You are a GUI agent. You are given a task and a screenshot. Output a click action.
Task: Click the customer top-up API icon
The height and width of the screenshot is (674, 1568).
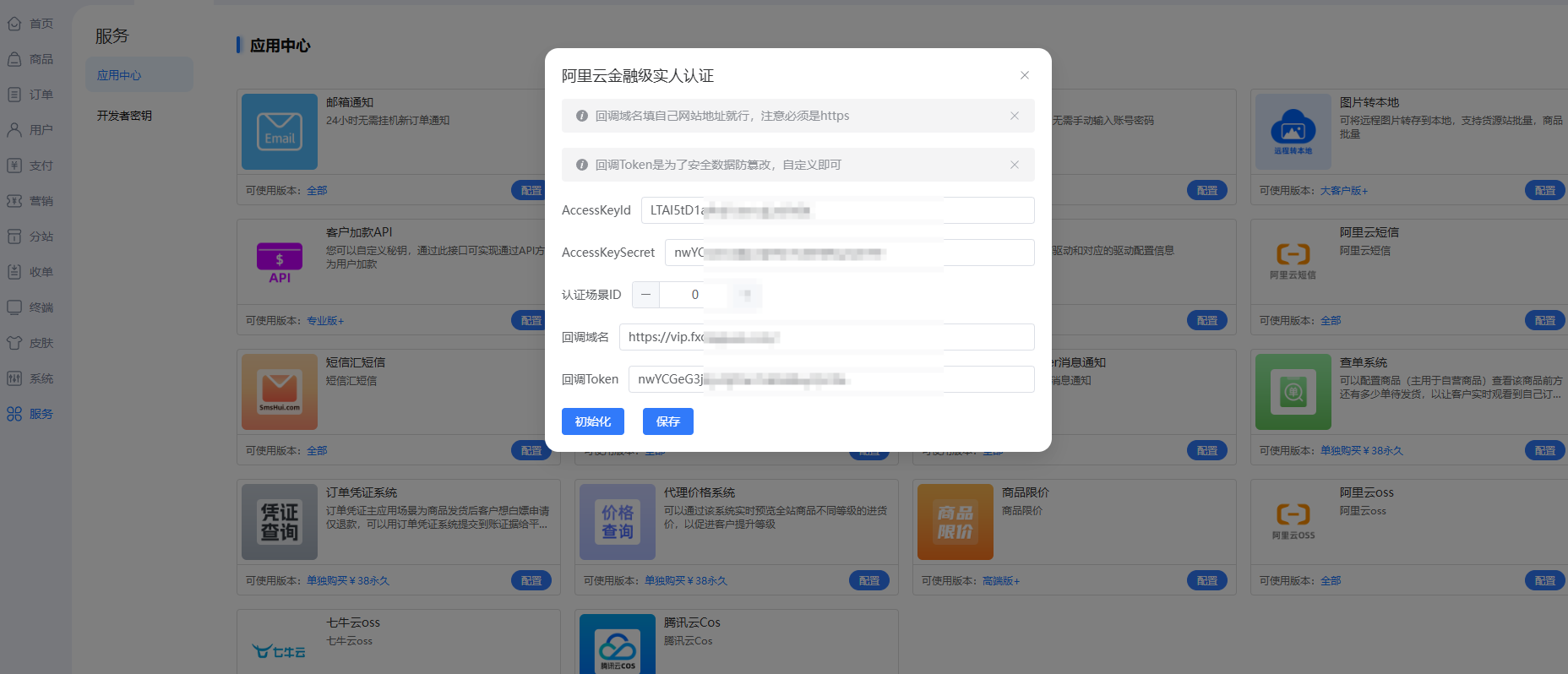click(279, 262)
